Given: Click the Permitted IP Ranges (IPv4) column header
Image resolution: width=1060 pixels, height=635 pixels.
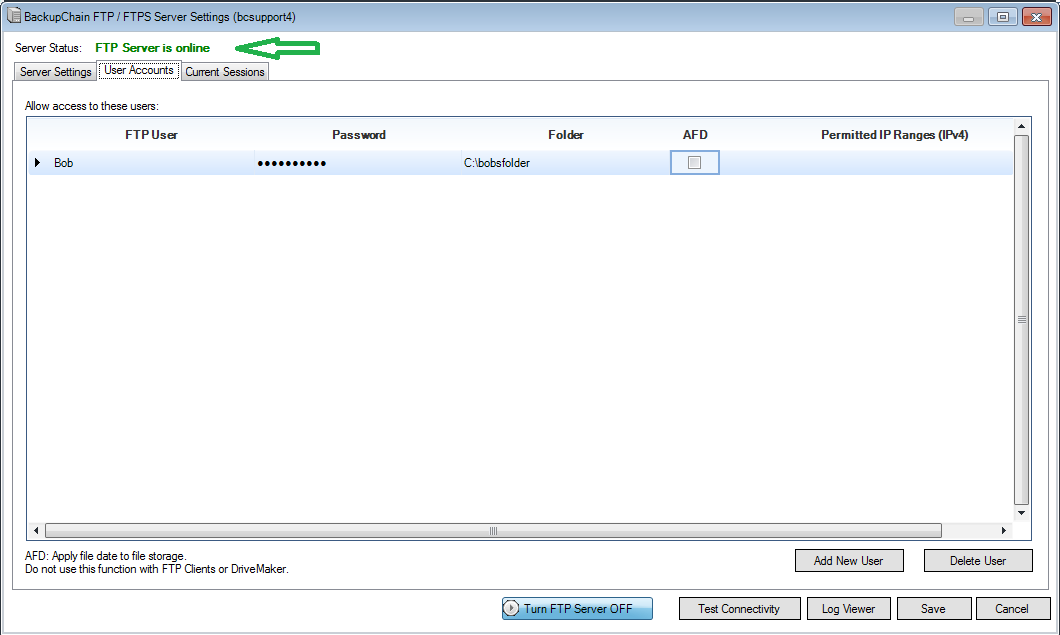Looking at the screenshot, I should click(x=894, y=135).
